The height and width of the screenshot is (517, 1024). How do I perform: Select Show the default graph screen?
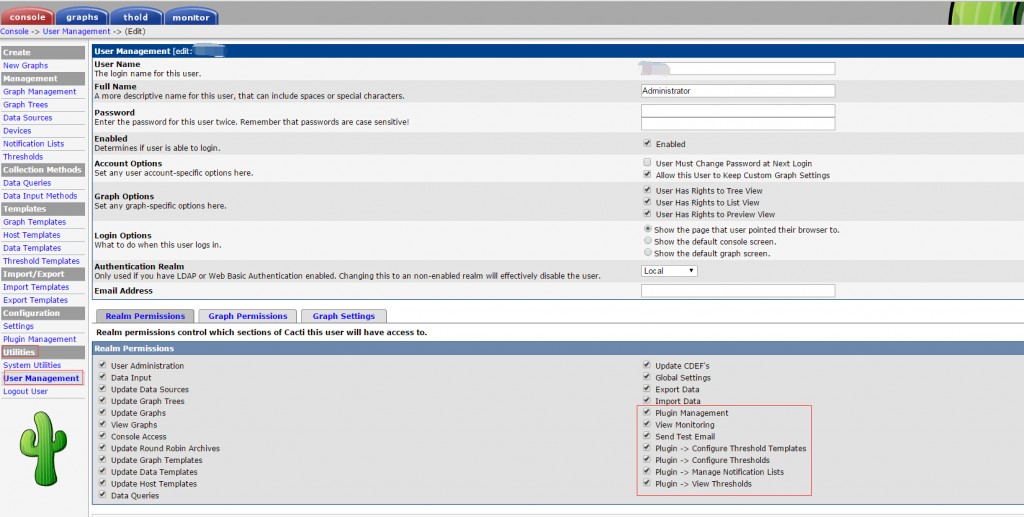[x=648, y=252]
